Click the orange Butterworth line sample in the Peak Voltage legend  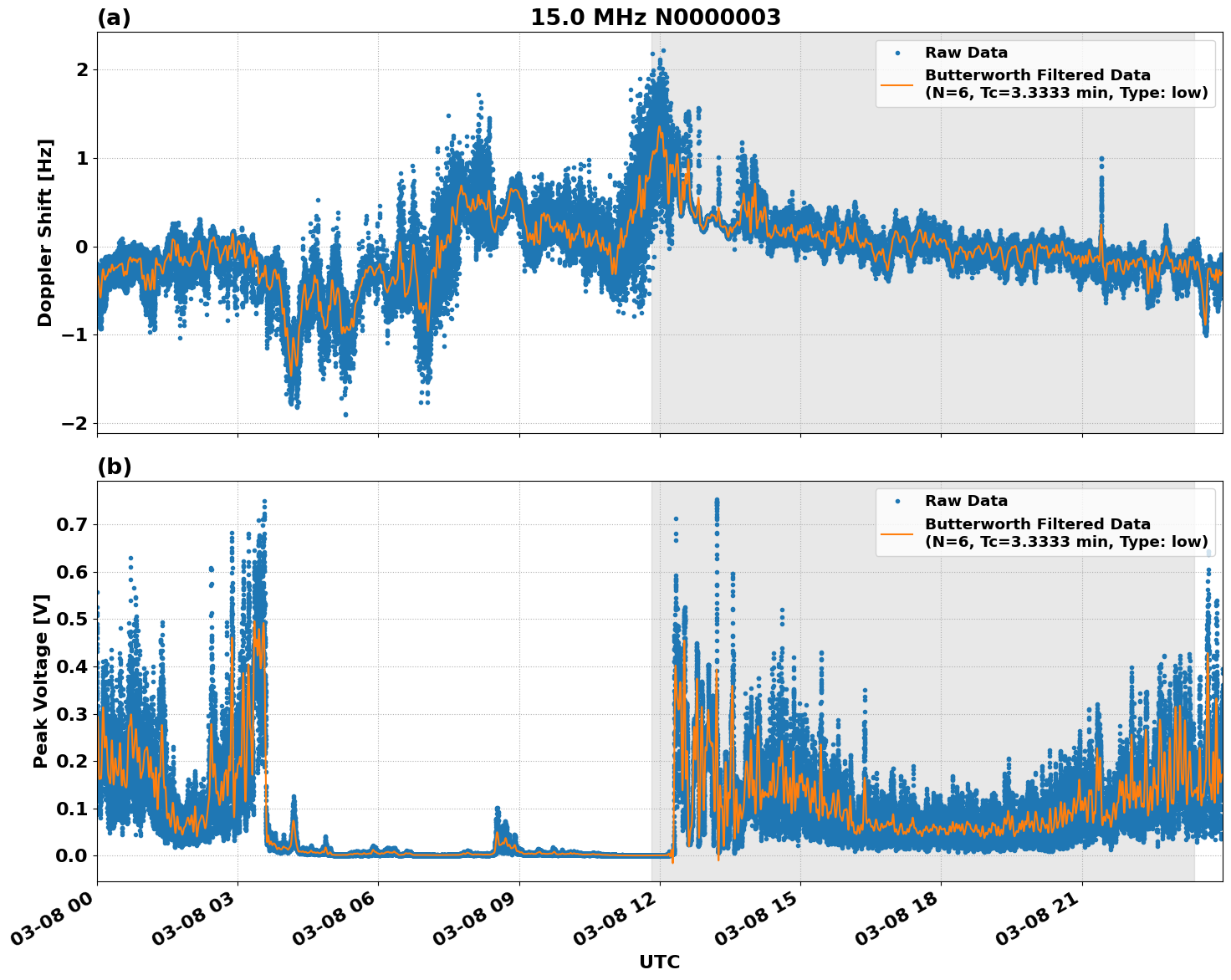896,533
